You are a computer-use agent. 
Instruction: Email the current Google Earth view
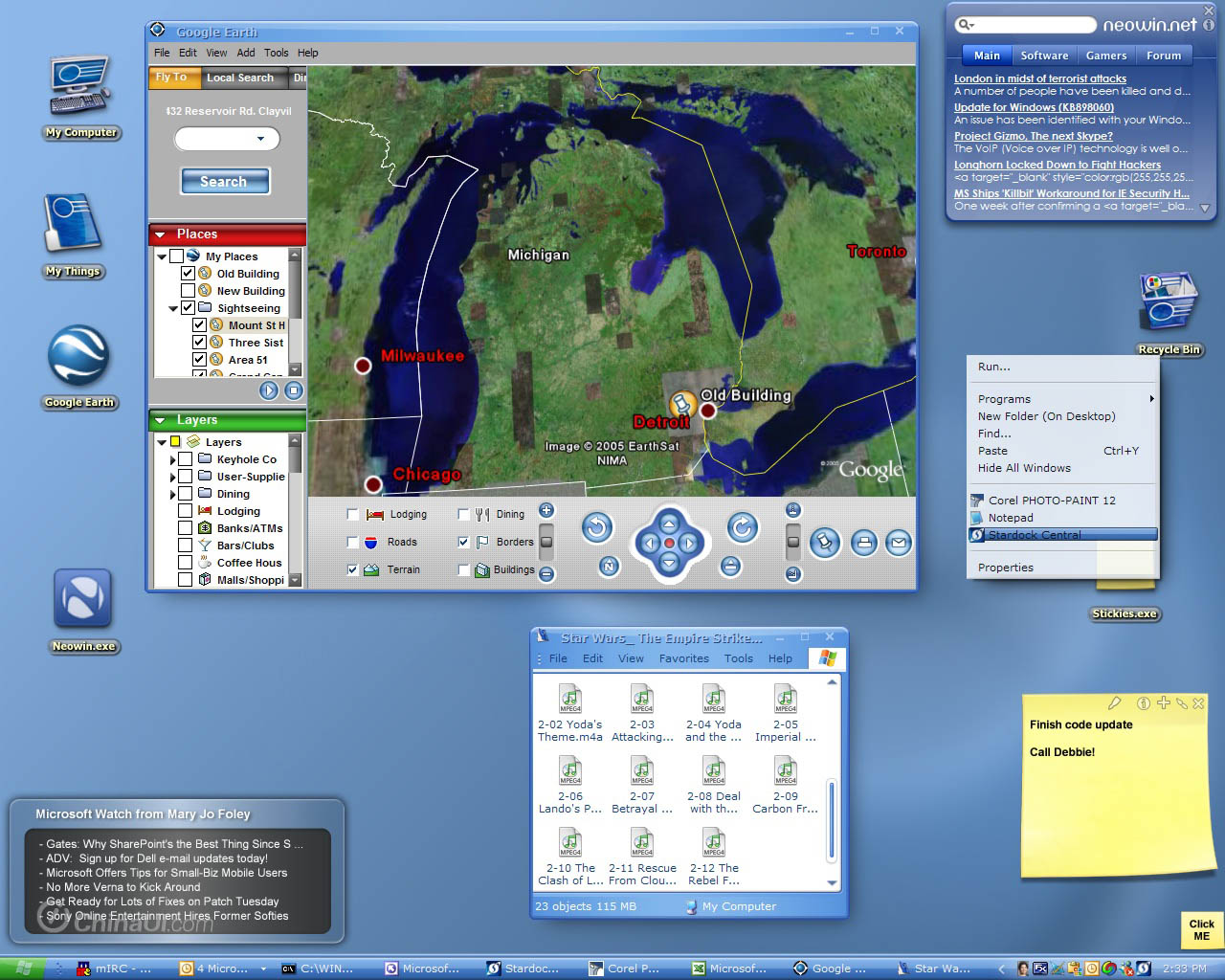pyautogui.click(x=898, y=543)
